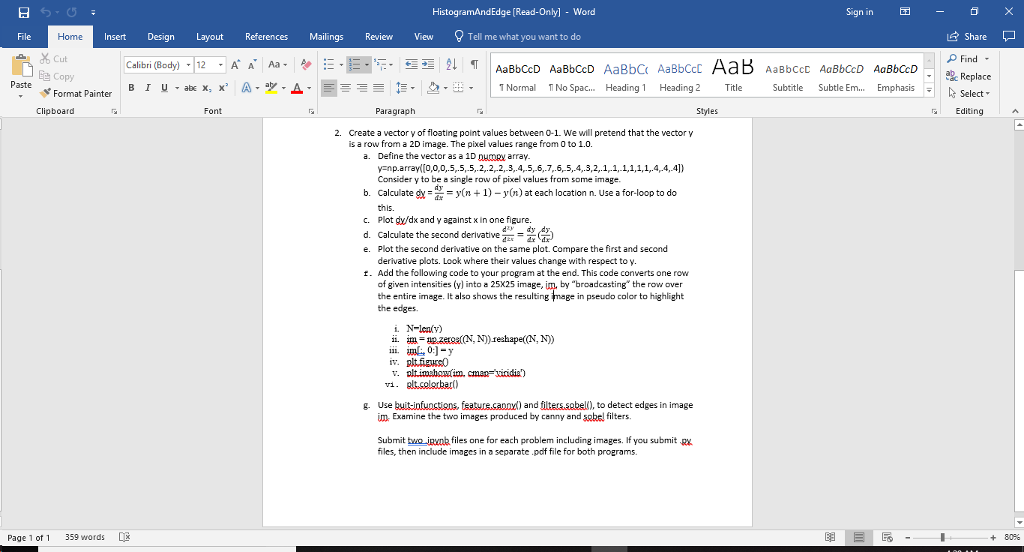
Task: Toggle subscript formatting
Action: [206, 88]
